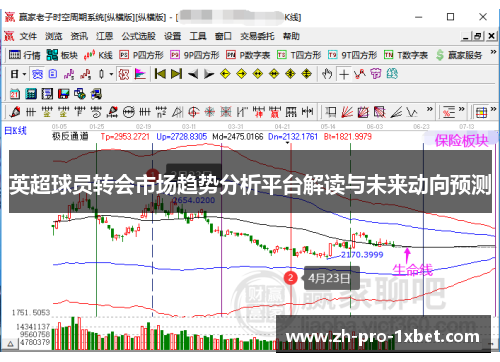This screenshot has width=500, height=362.
Task: Open the 行情 quotes view
Action: click(x=24, y=55)
